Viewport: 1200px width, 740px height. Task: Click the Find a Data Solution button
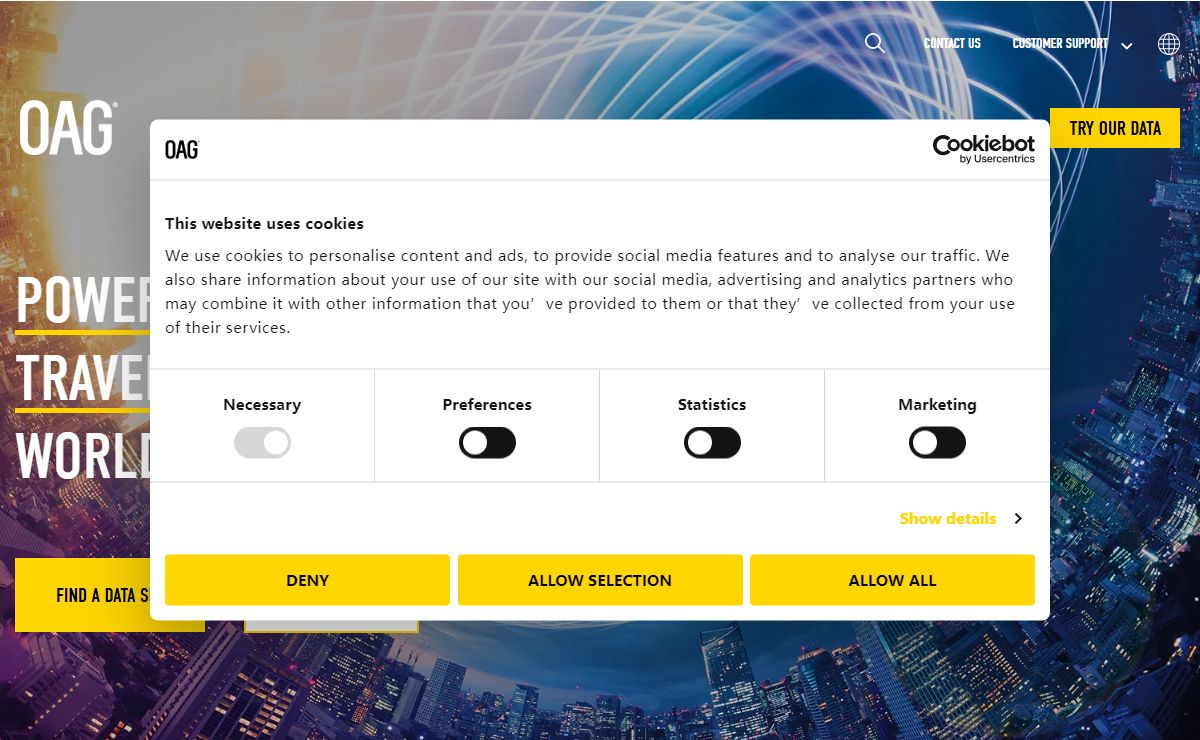pos(83,595)
